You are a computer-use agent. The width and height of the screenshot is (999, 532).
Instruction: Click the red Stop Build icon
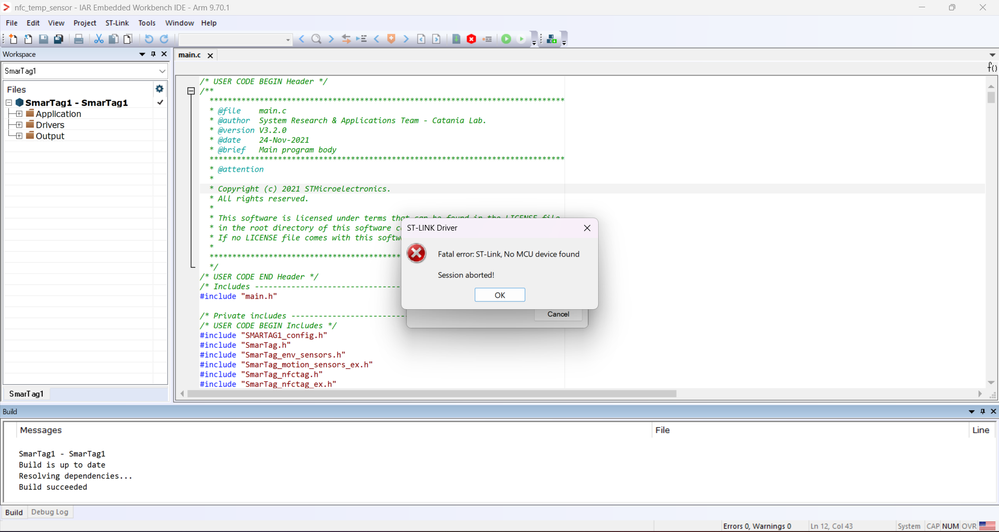coord(471,39)
